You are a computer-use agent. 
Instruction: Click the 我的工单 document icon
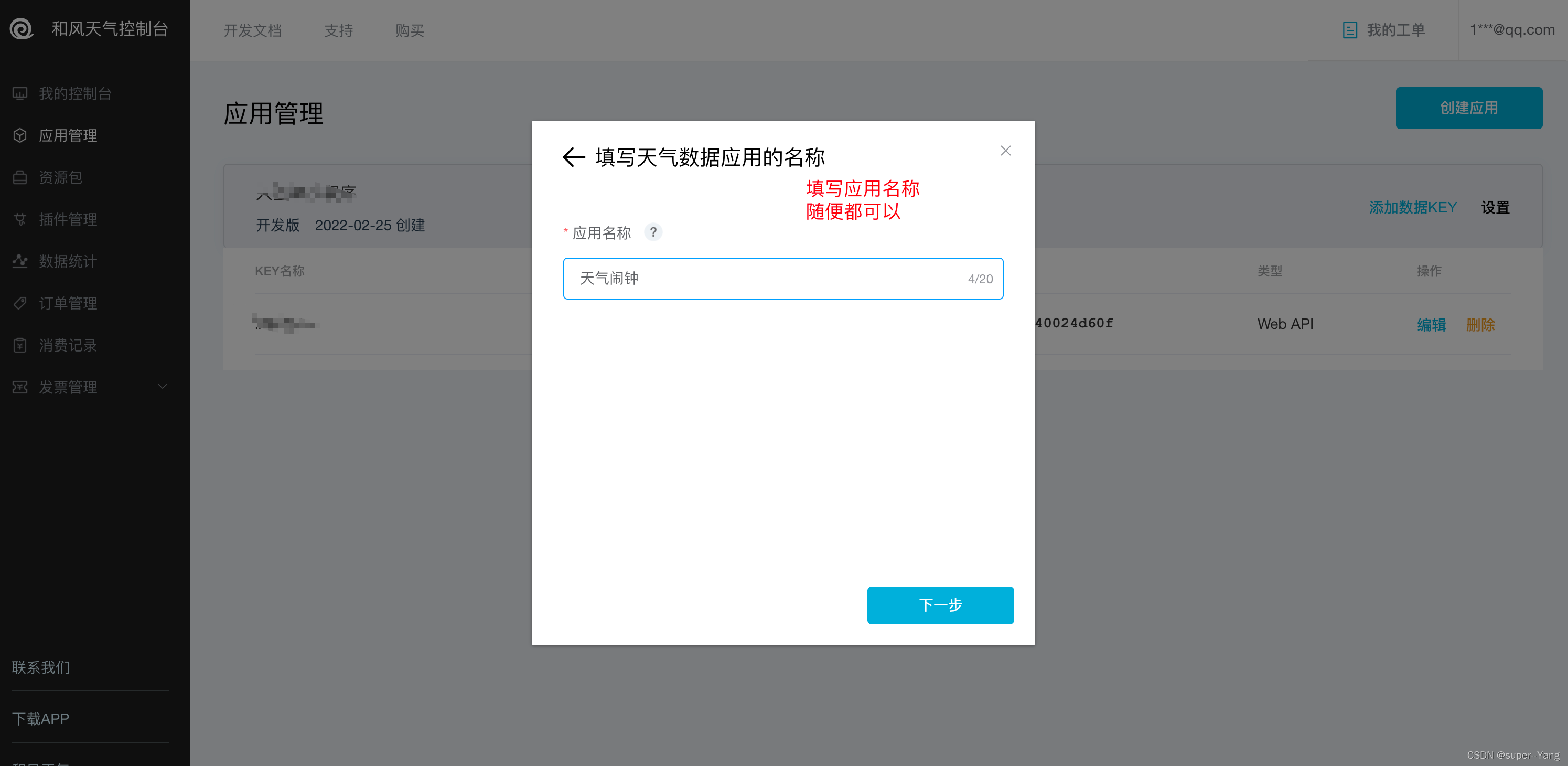pos(1349,30)
